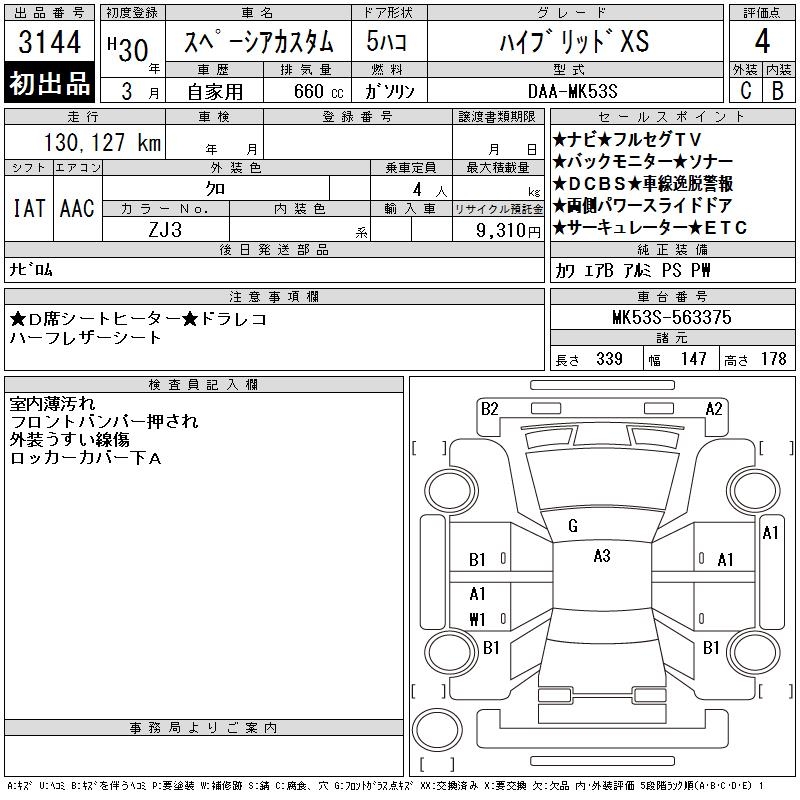Click the model code DAA-MK53S

(x=572, y=91)
